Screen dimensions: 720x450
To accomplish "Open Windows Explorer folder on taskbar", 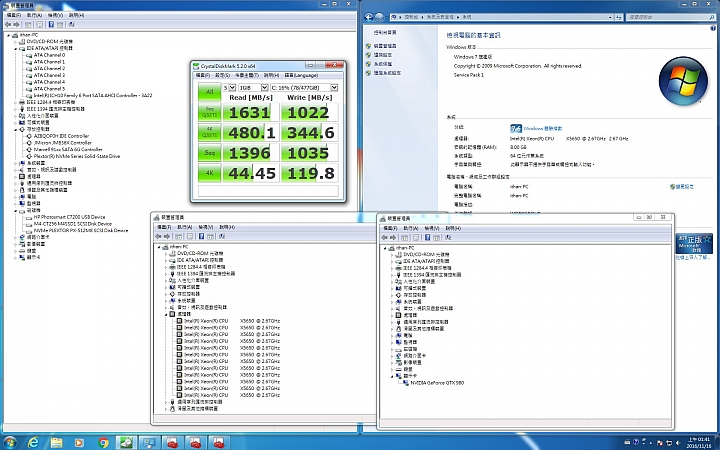I will [56, 443].
